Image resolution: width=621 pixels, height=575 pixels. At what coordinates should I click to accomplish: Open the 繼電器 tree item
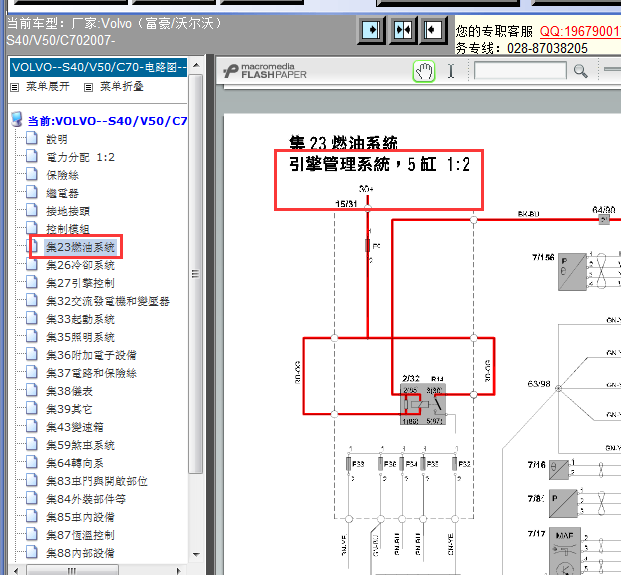tap(62, 193)
